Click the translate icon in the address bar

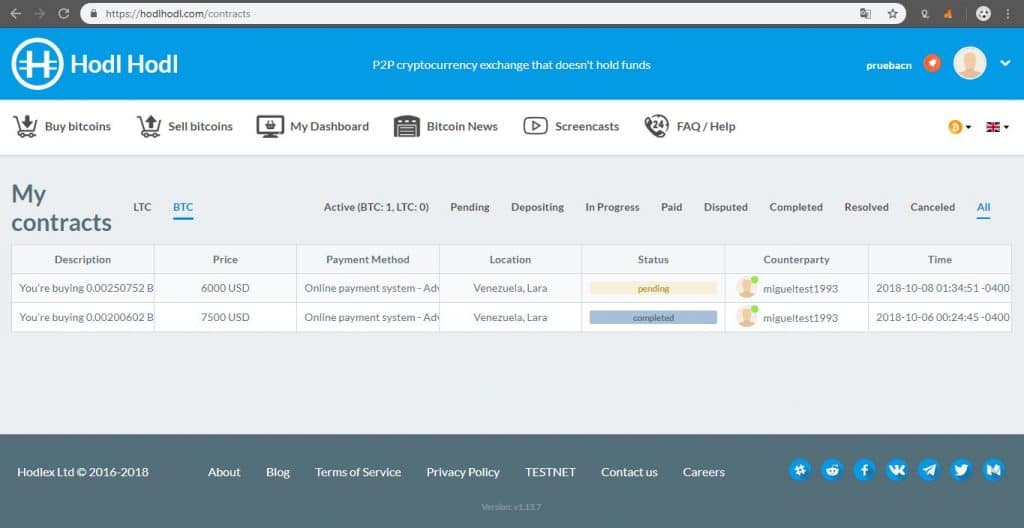tap(865, 13)
